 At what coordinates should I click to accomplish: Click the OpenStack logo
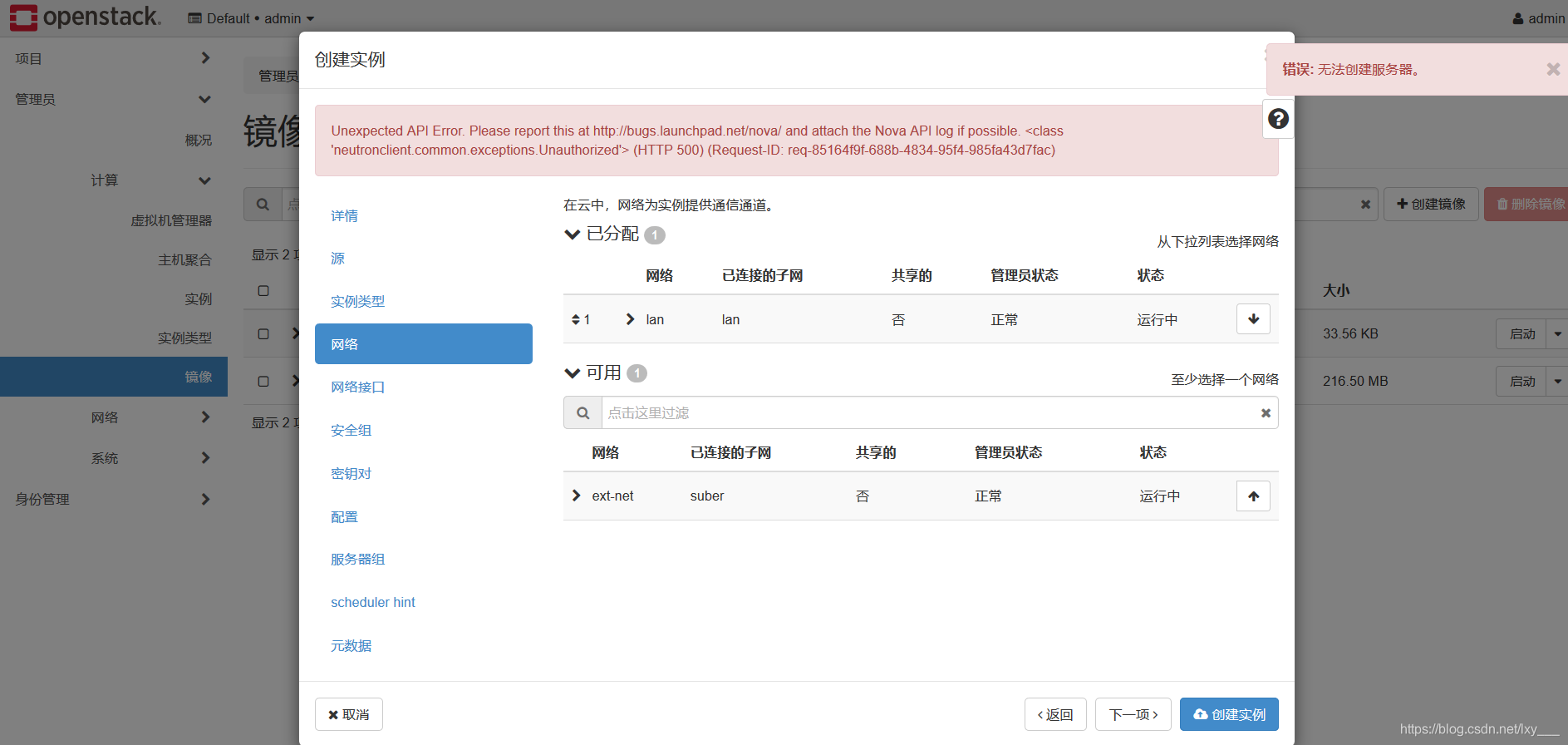85,17
